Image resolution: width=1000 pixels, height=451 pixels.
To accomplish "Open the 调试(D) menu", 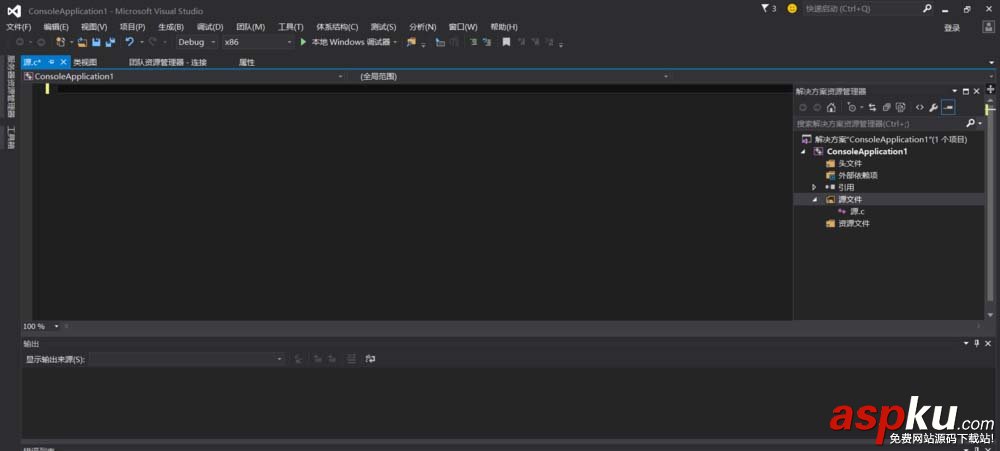I will click(x=210, y=26).
